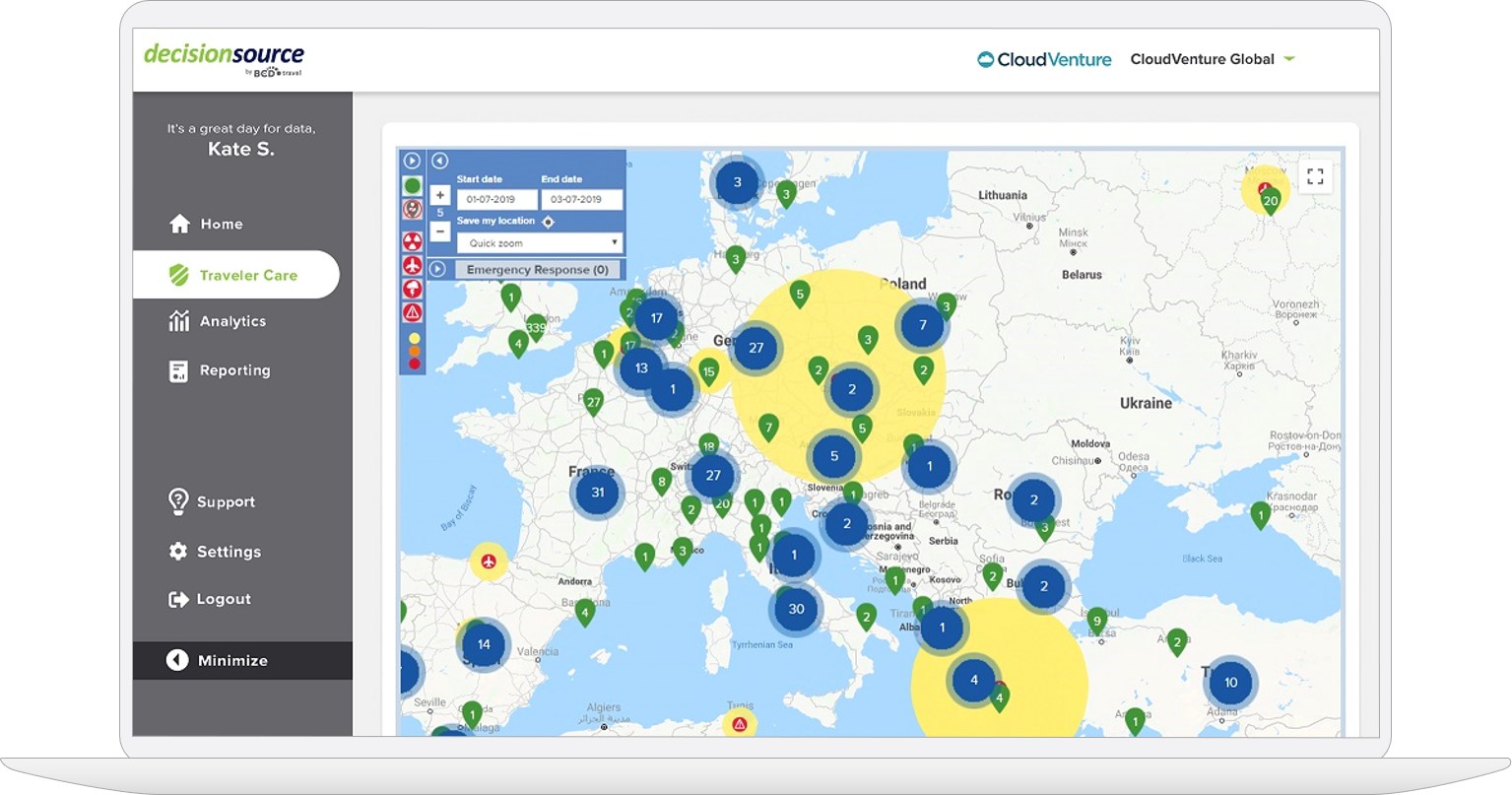This screenshot has width=1512, height=795.
Task: Toggle the crossed-out traveler pin filter
Action: [x=413, y=209]
